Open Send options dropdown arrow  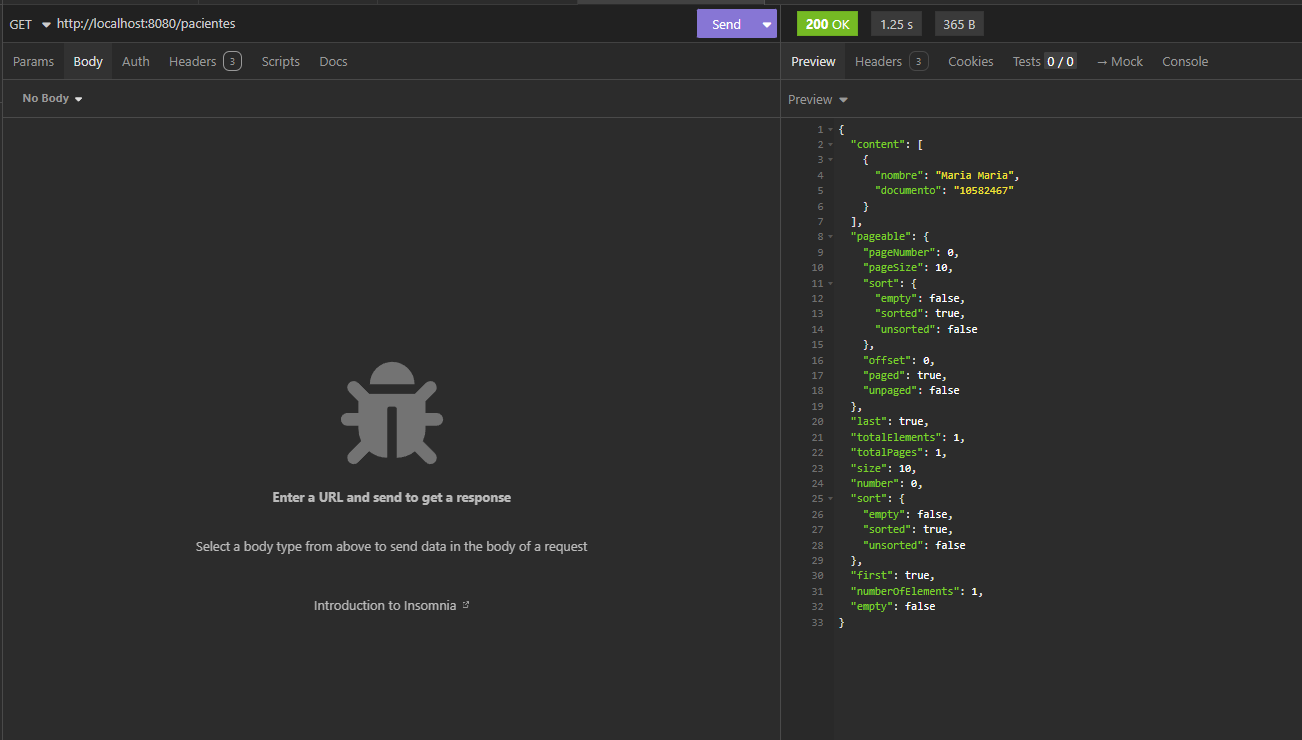[x=767, y=24]
